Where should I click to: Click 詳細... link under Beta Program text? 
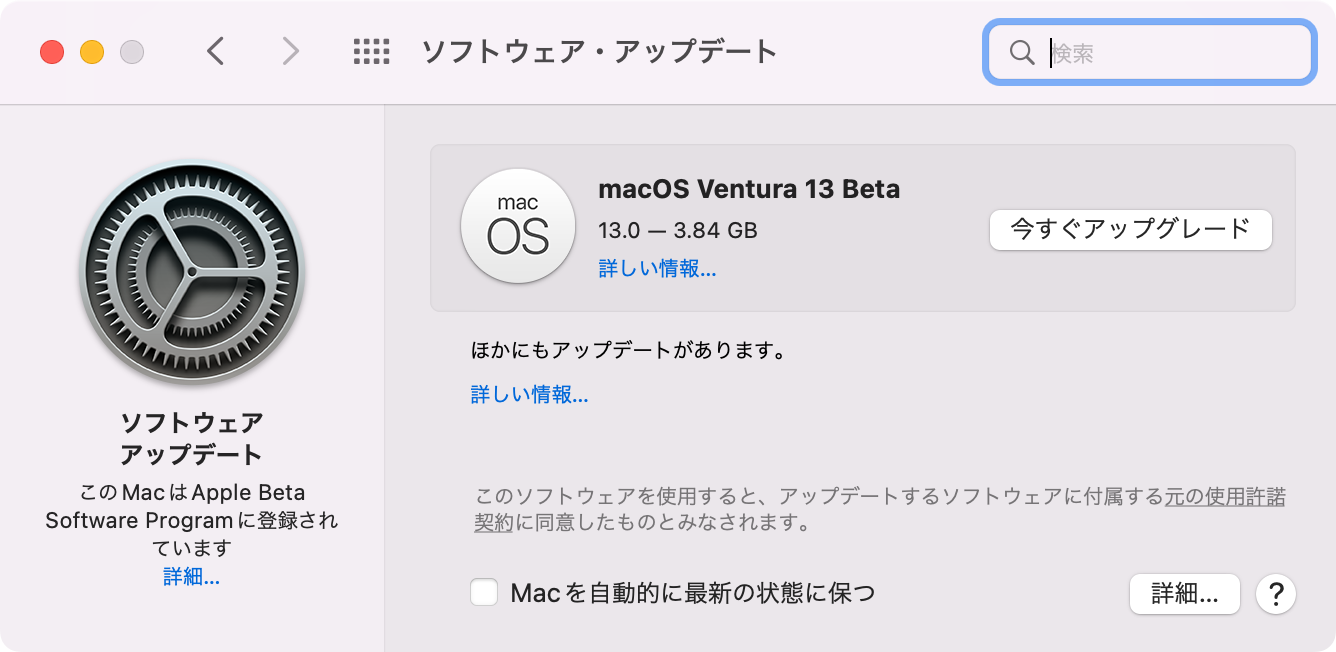click(x=192, y=576)
